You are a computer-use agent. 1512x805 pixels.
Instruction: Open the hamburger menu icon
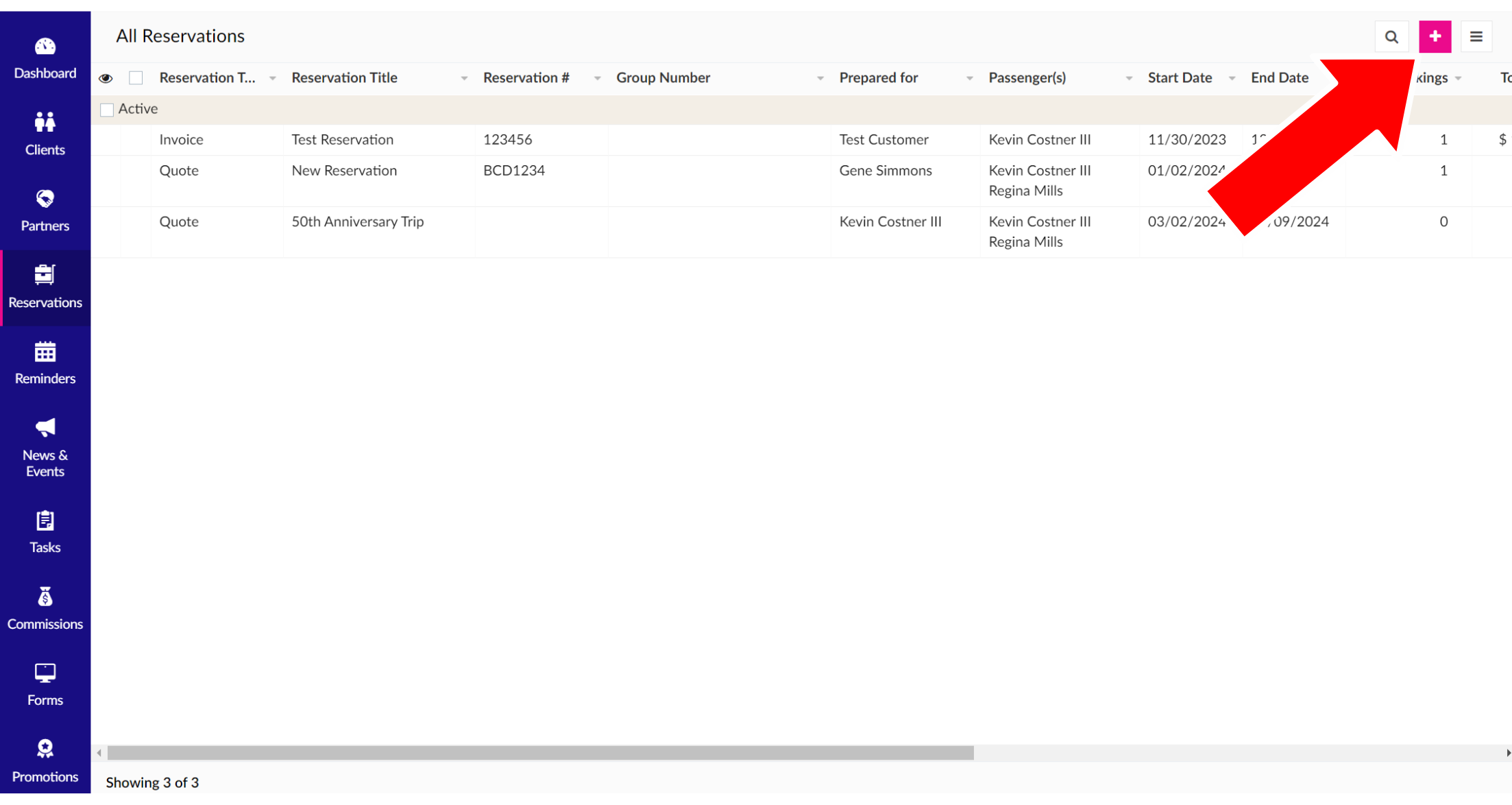click(1476, 37)
